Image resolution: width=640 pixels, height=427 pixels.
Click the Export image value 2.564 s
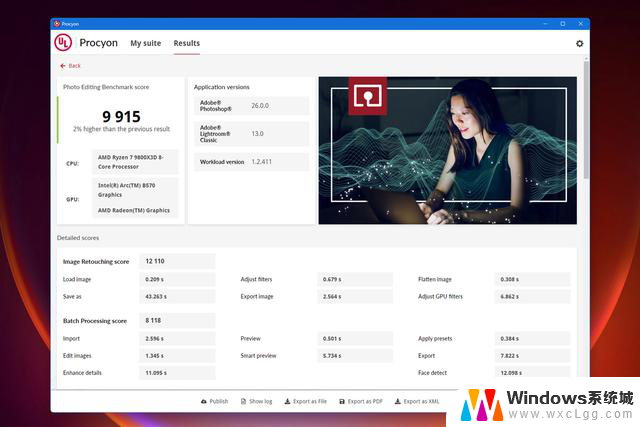click(x=355, y=297)
